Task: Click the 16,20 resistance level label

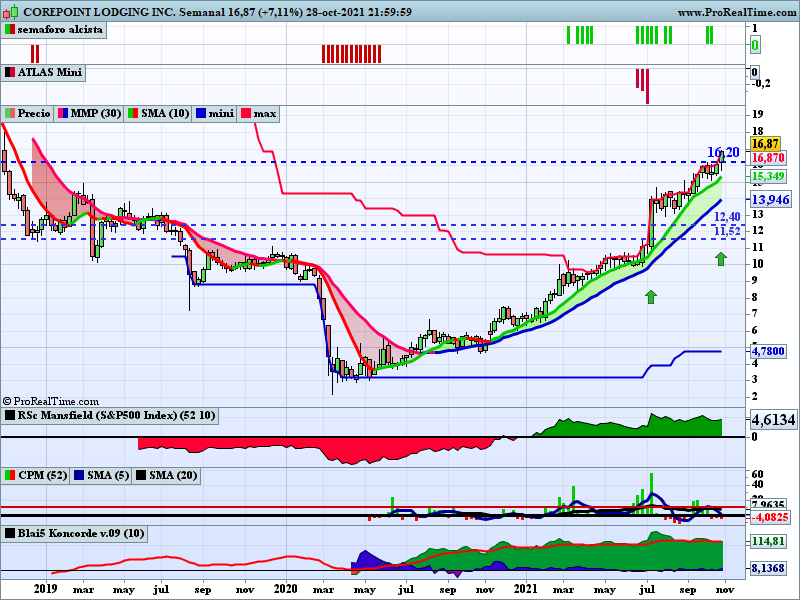Action: pos(723,152)
